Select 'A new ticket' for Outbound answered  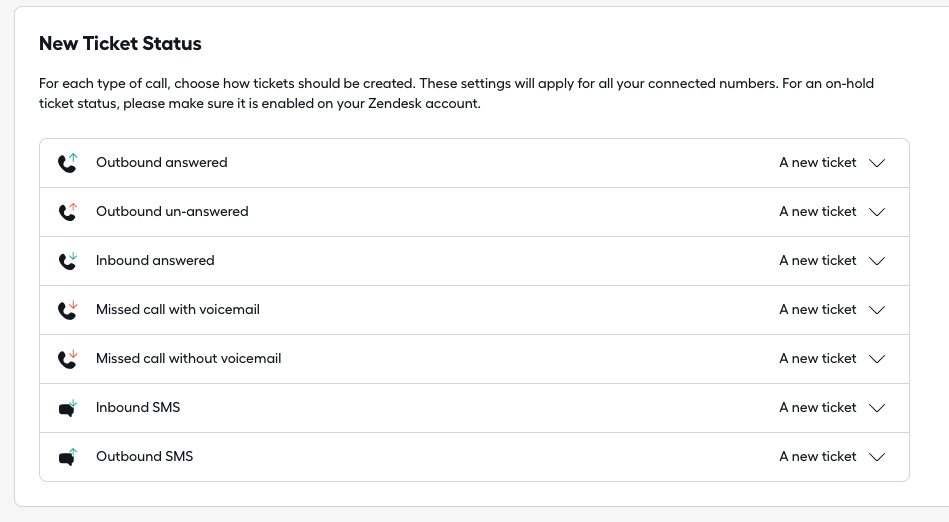[818, 162]
